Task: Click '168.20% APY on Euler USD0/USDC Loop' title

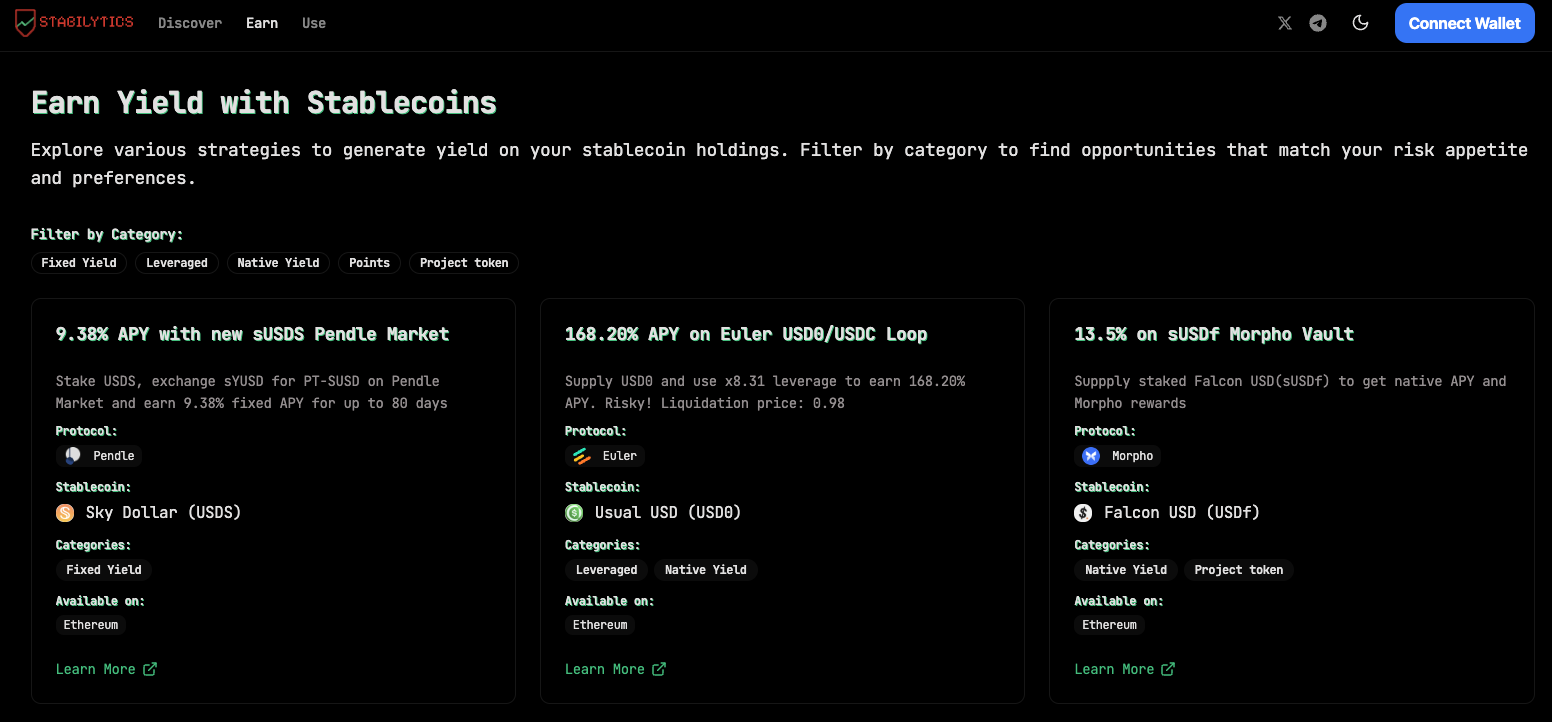Action: pos(746,334)
